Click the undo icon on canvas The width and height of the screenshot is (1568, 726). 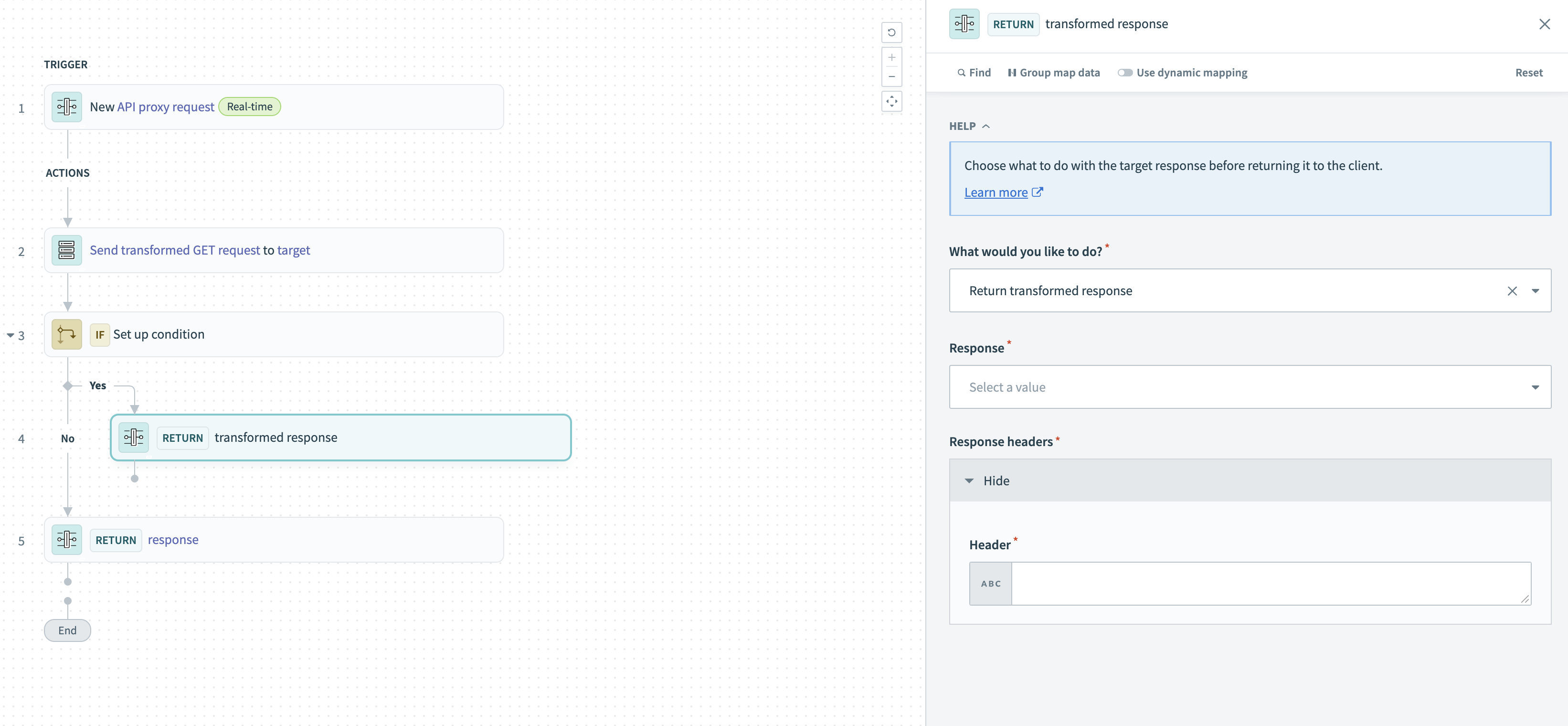click(x=891, y=32)
